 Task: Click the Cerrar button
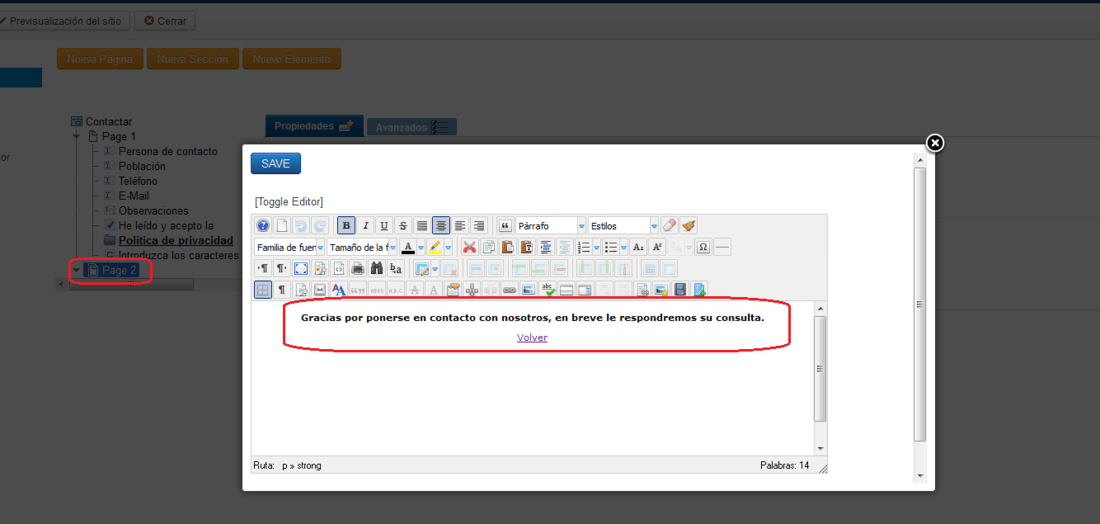[165, 21]
